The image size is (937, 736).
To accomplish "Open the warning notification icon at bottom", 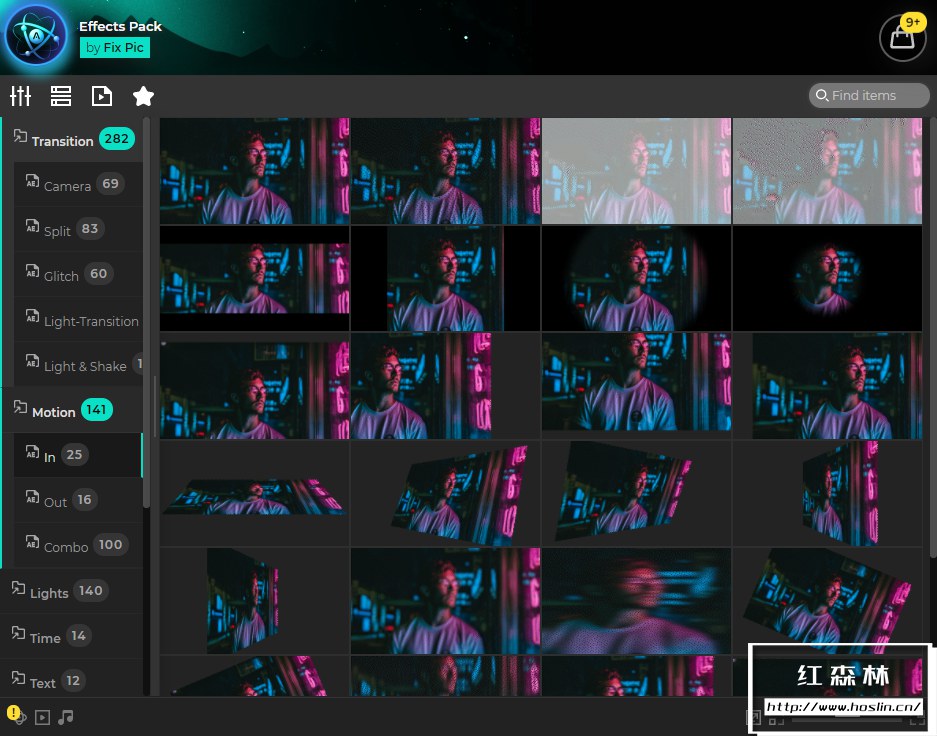I will [x=14, y=714].
